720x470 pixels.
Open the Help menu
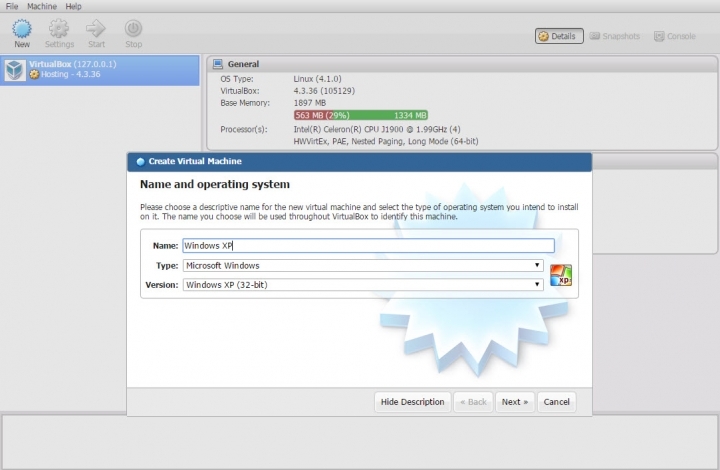(73, 6)
